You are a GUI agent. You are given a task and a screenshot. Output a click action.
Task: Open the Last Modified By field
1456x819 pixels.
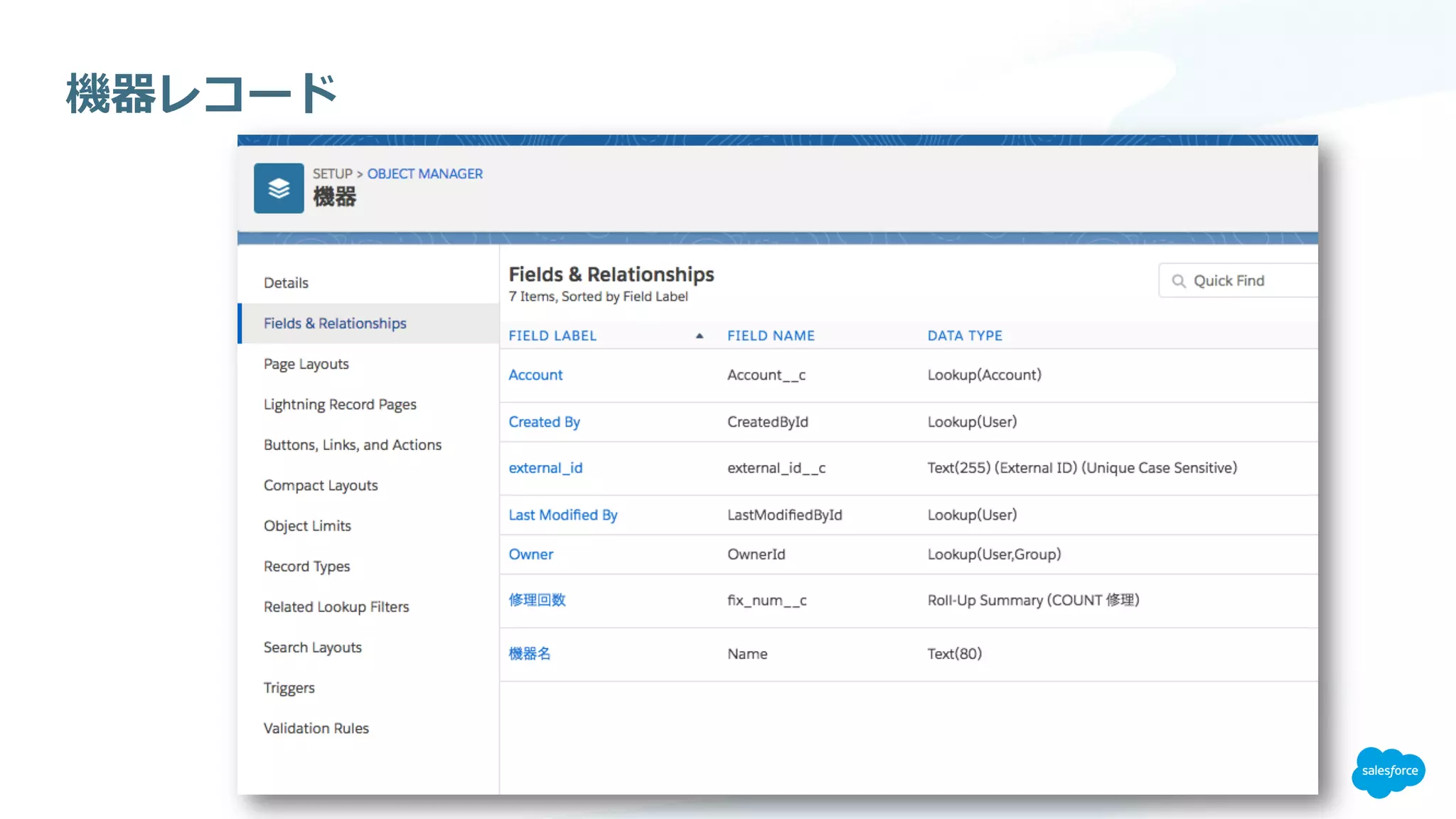(x=562, y=515)
